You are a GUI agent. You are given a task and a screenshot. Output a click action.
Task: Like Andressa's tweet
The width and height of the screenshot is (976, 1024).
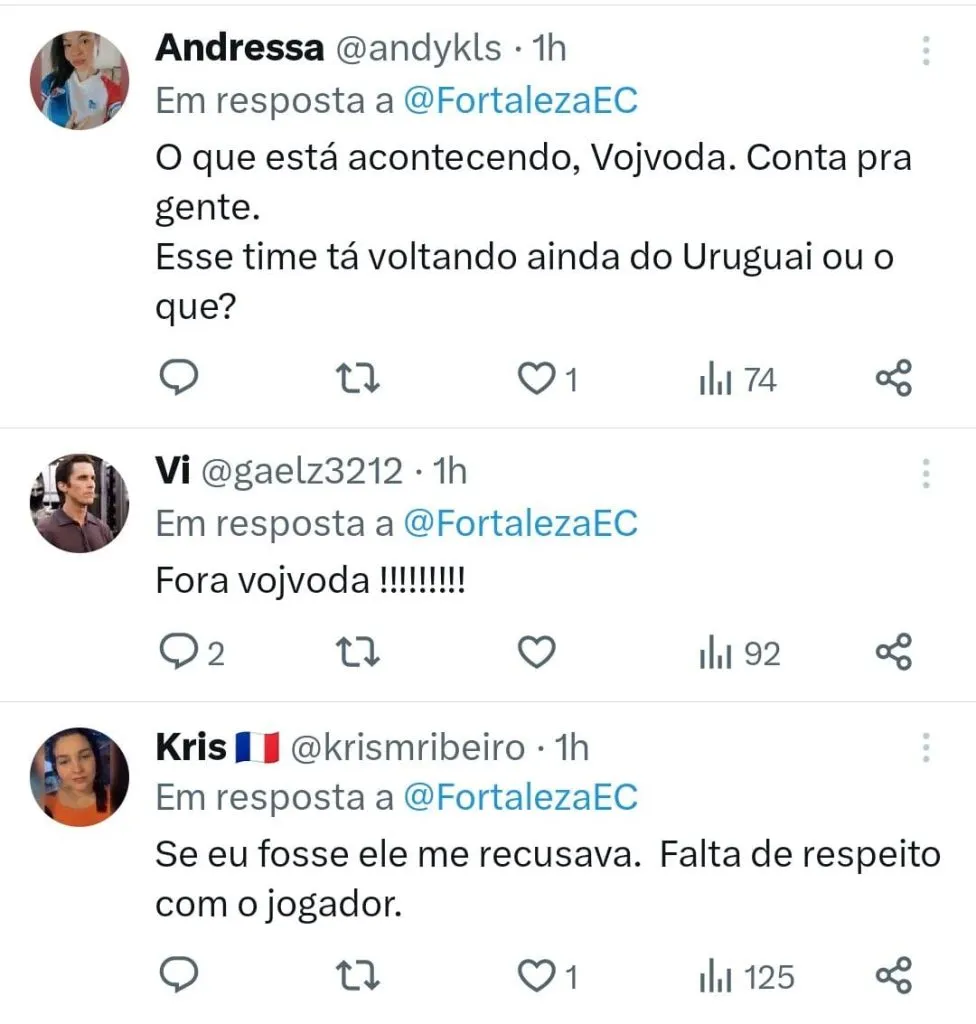tap(539, 379)
